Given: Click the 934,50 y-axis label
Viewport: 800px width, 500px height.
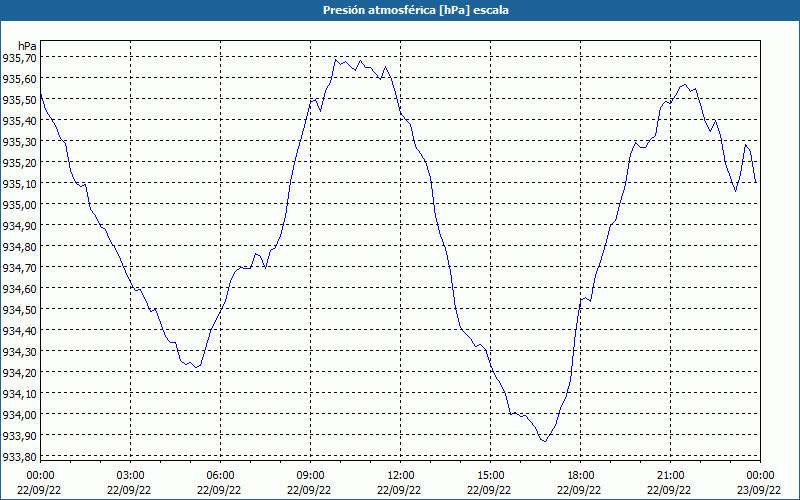Looking at the screenshot, I should point(19,310).
